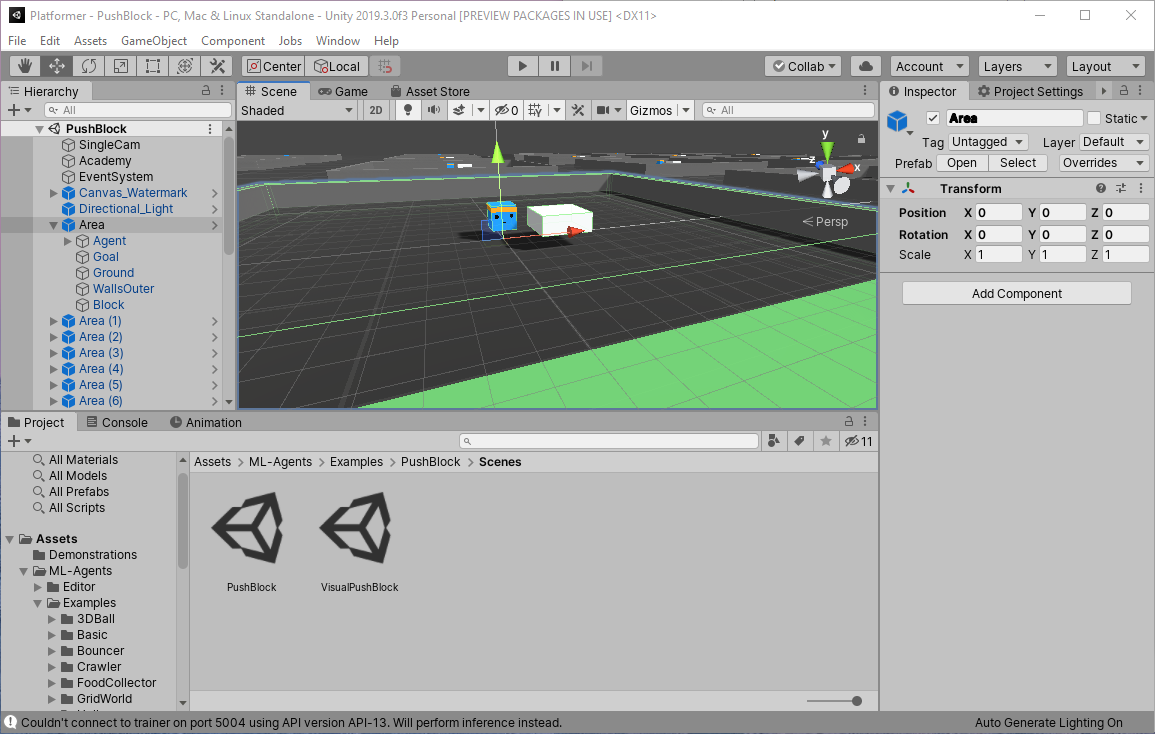
Task: Open the Hierarchy create plus menu
Action: tap(19, 111)
